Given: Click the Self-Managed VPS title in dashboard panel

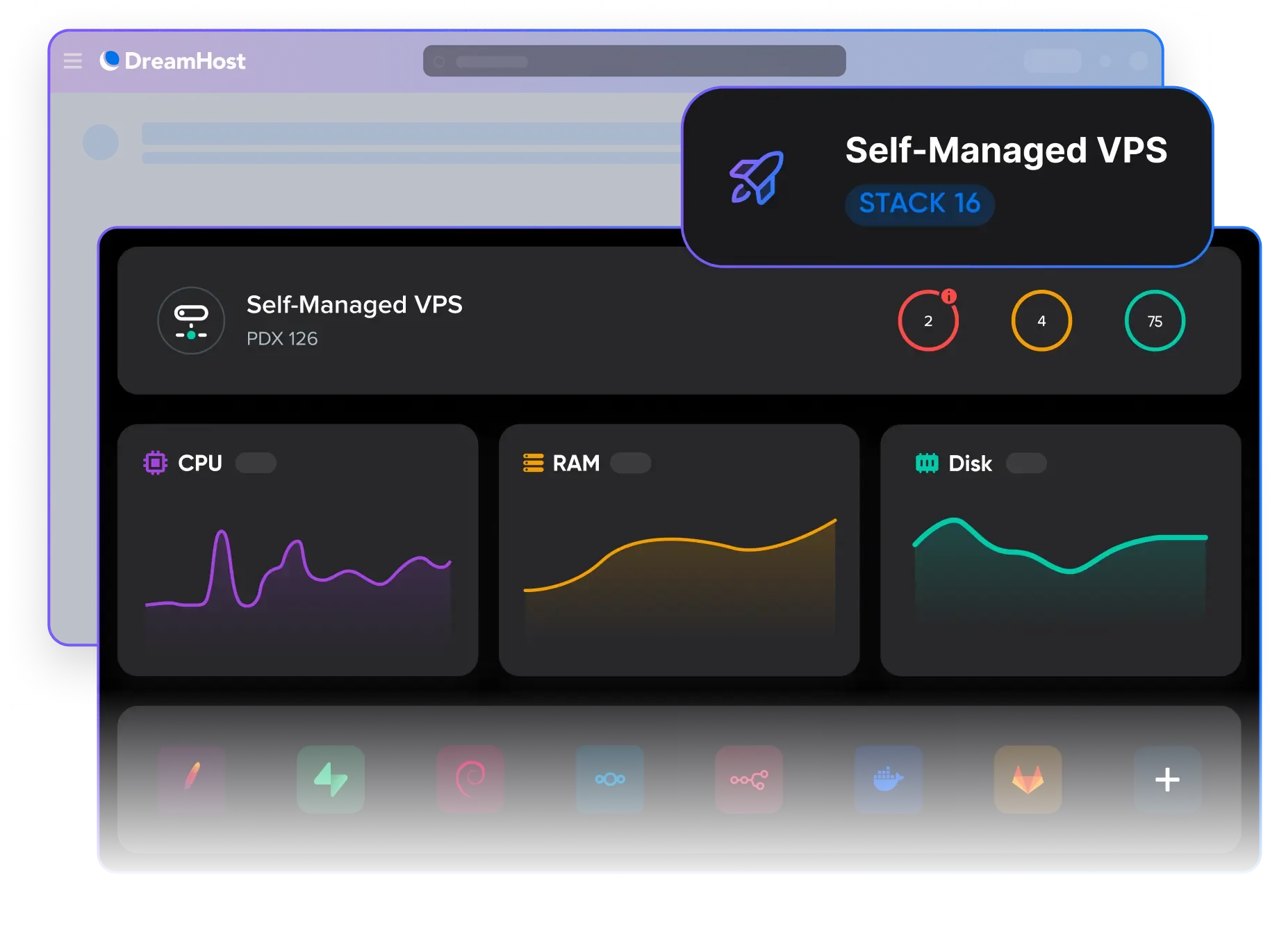Looking at the screenshot, I should (x=354, y=304).
